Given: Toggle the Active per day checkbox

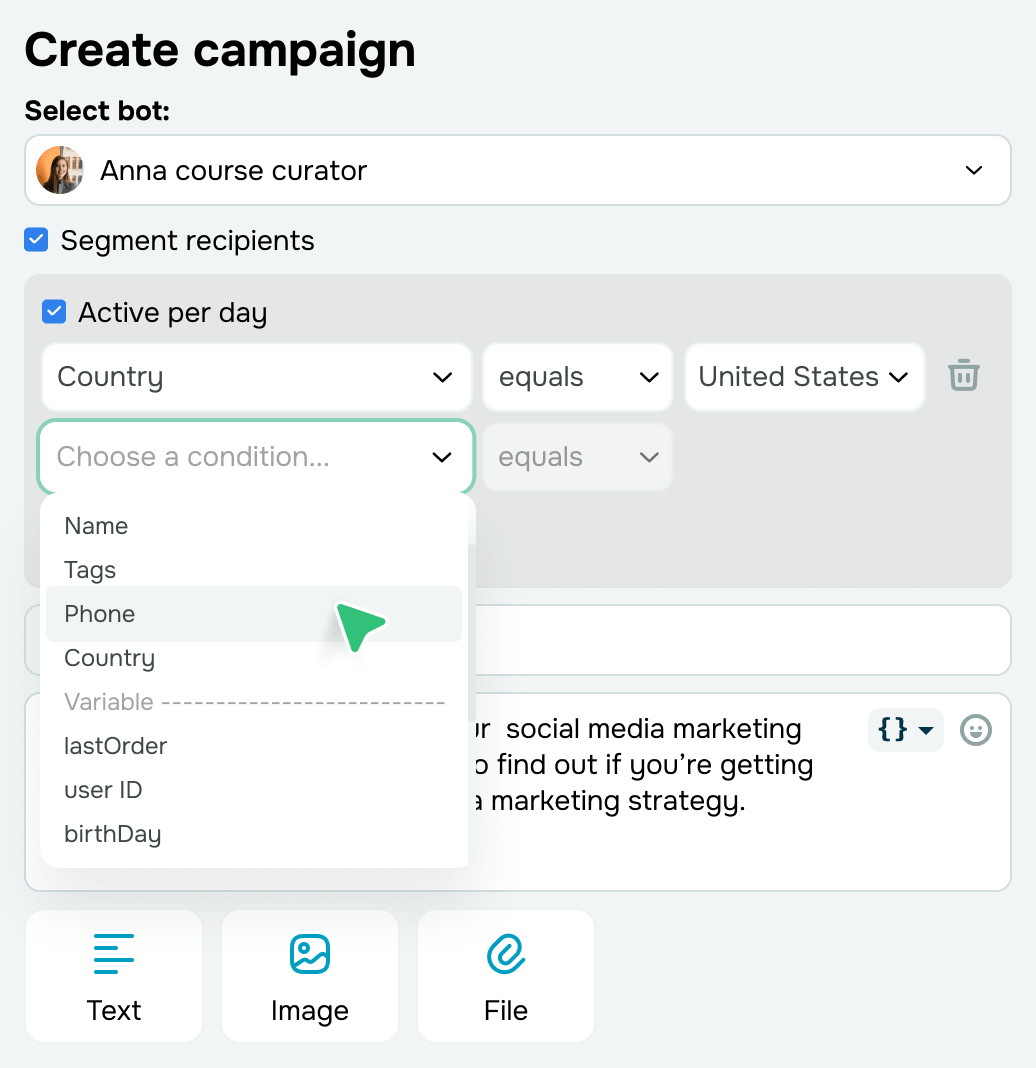Looking at the screenshot, I should pos(54,312).
